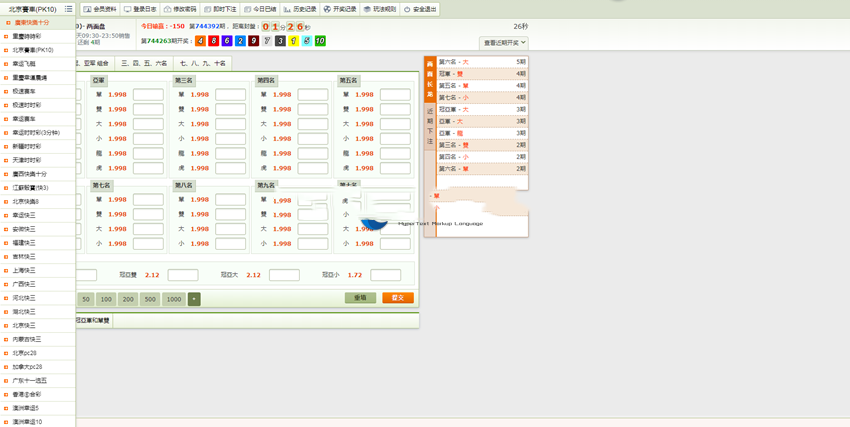Select 幸运飞艇 in the left sidebar

click(x=24, y=63)
